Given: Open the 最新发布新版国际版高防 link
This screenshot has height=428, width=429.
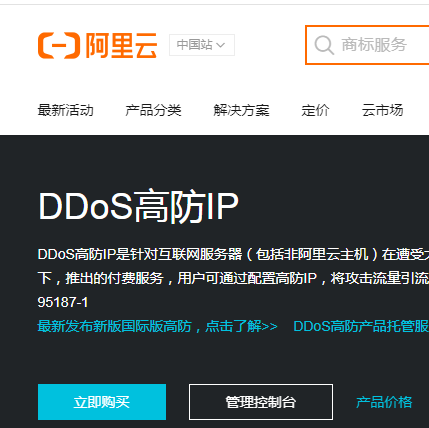Looking at the screenshot, I should [x=157, y=326].
